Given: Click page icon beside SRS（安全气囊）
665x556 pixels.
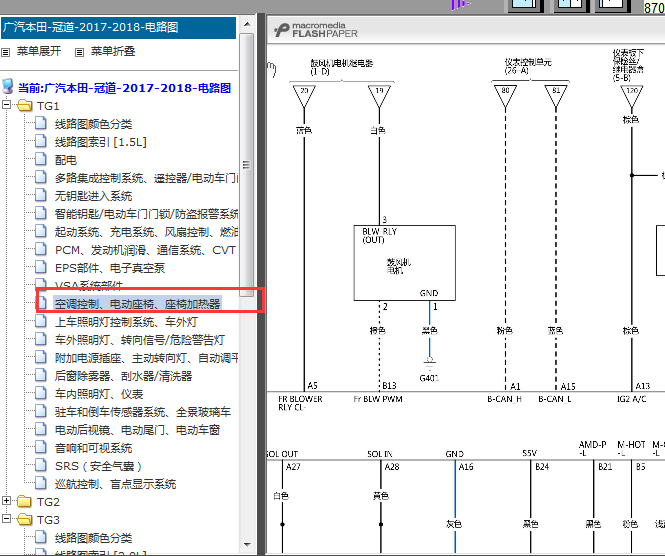Looking at the screenshot, I should (41, 465).
